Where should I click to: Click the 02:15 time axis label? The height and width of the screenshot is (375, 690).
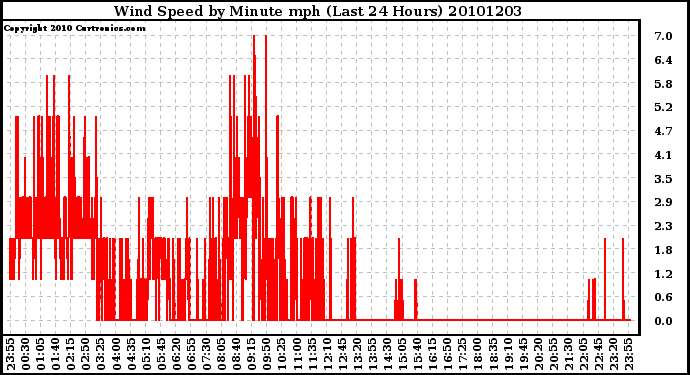click(70, 355)
